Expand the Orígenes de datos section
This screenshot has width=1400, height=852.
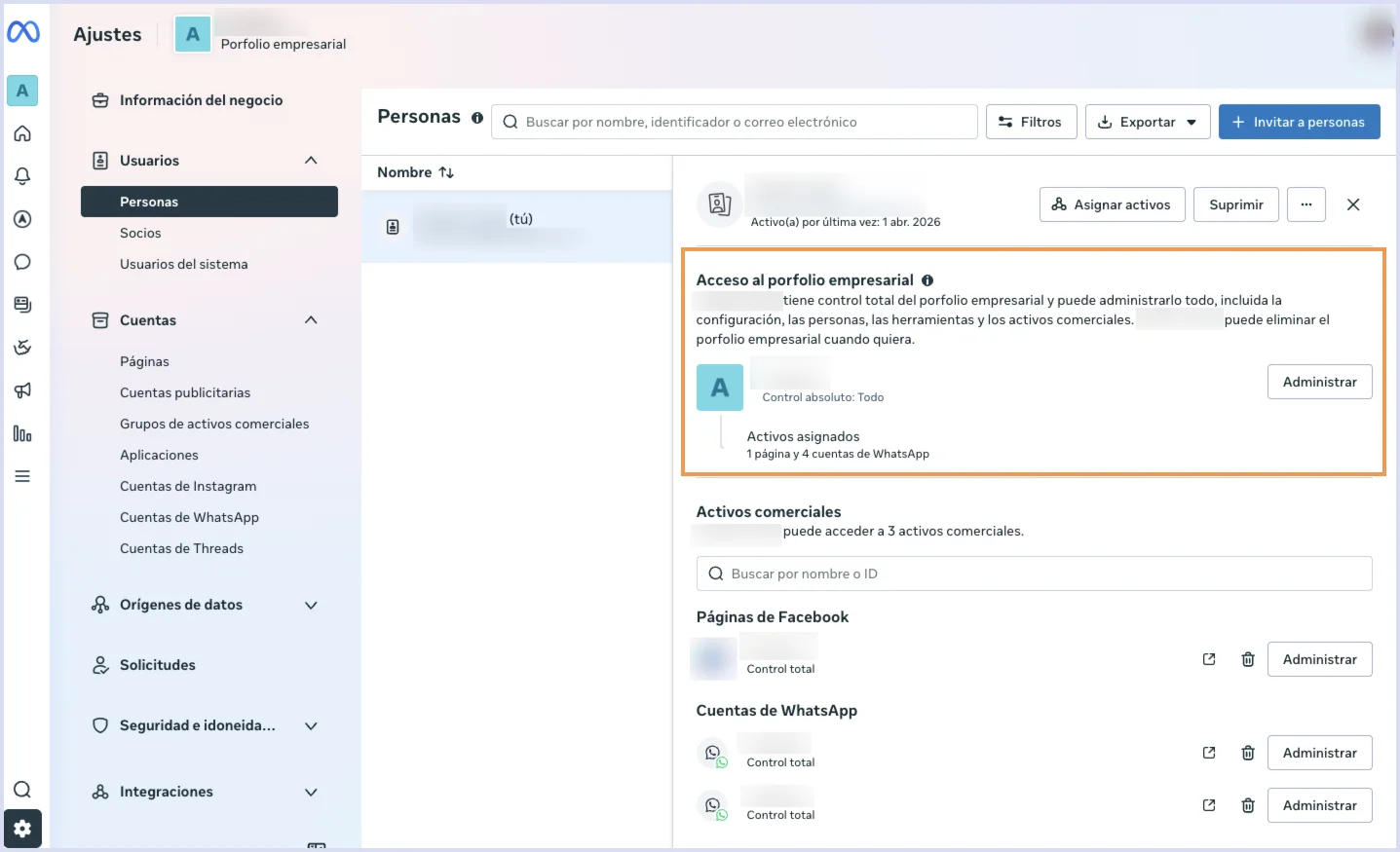(x=311, y=605)
